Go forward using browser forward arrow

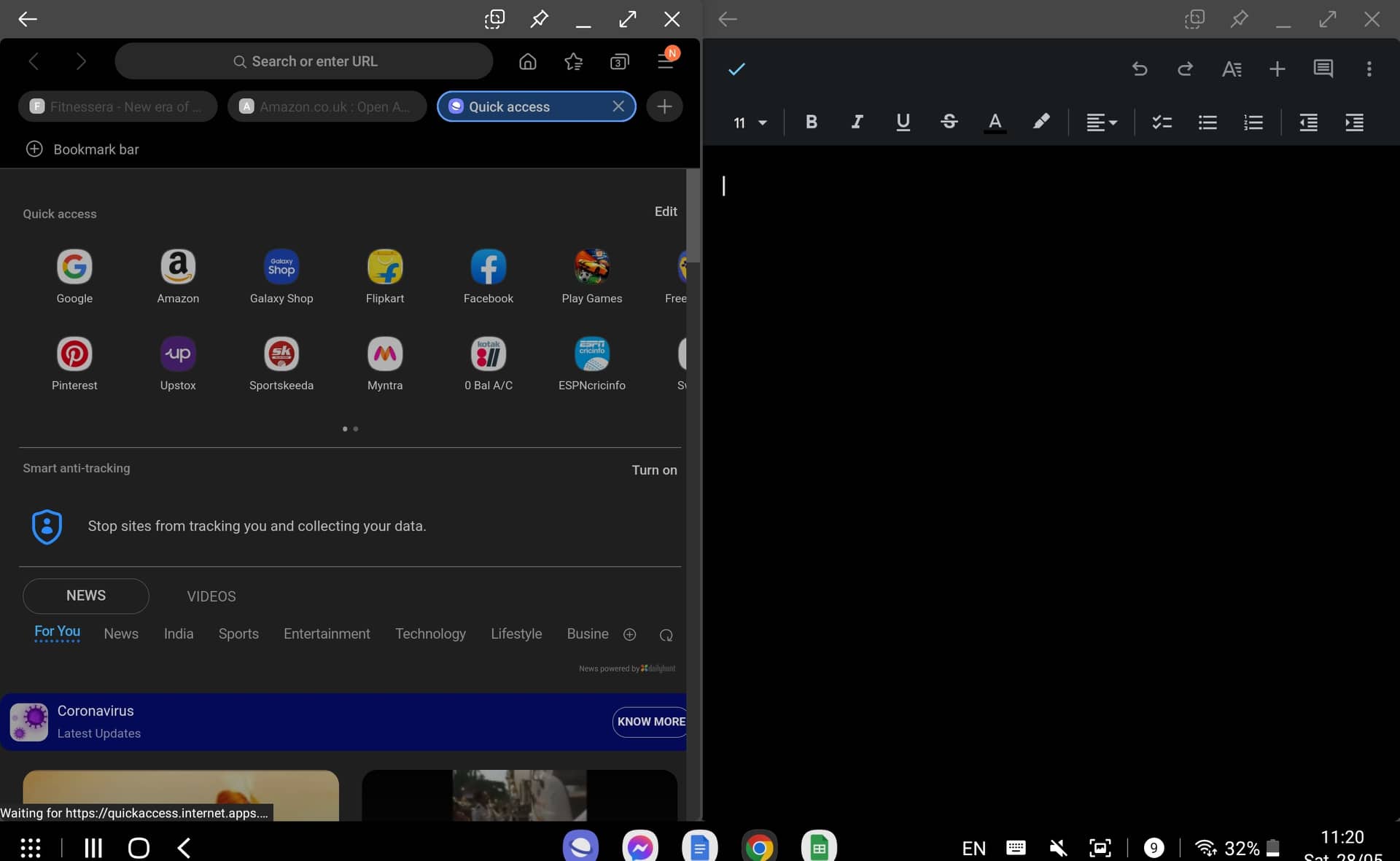point(81,62)
